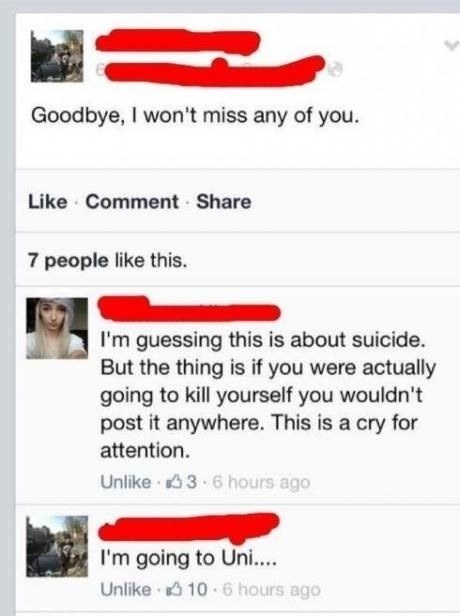Viewport: 460px width, 616px height.
Task: Open the redacted name above Uni reply
Action: (189, 526)
